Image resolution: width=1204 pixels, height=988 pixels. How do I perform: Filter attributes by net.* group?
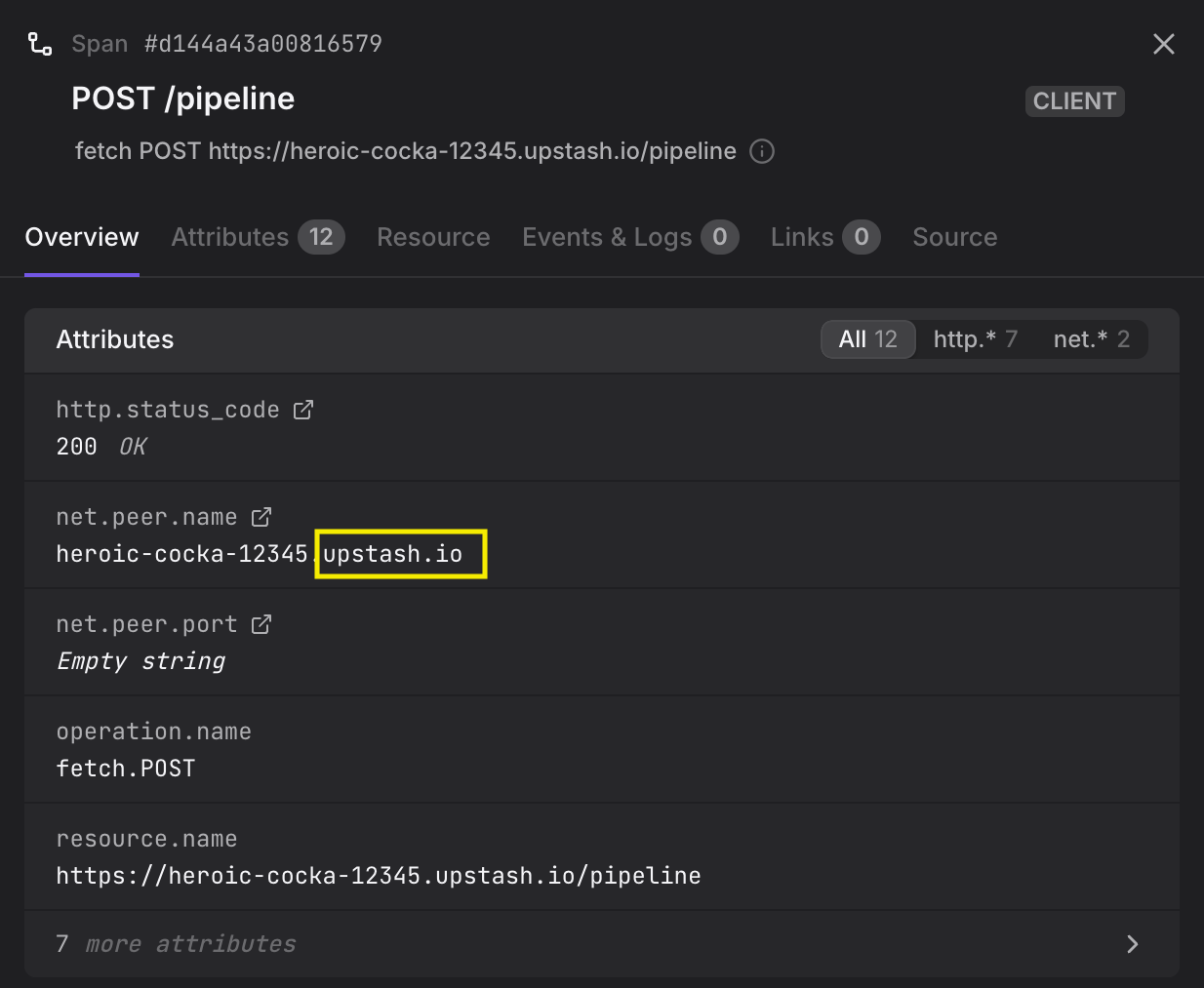point(1092,339)
